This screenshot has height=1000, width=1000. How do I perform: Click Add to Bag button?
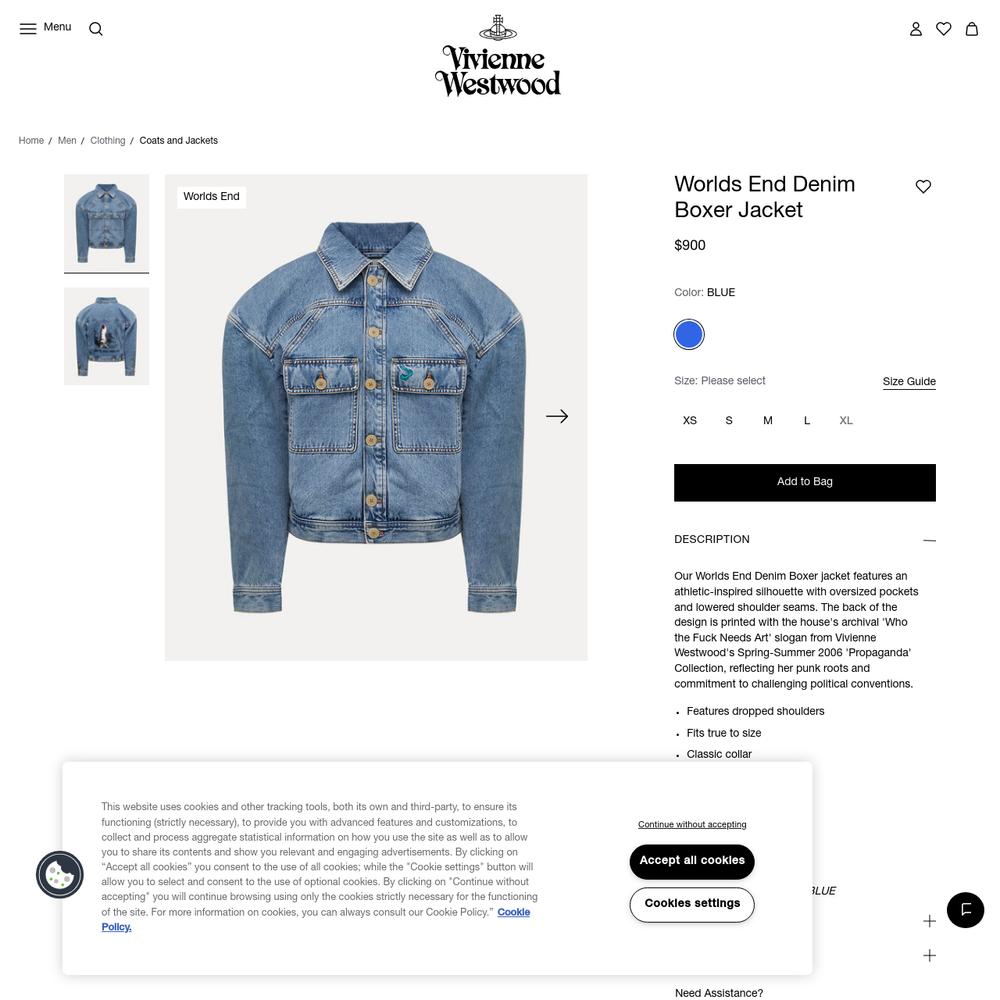click(x=805, y=482)
